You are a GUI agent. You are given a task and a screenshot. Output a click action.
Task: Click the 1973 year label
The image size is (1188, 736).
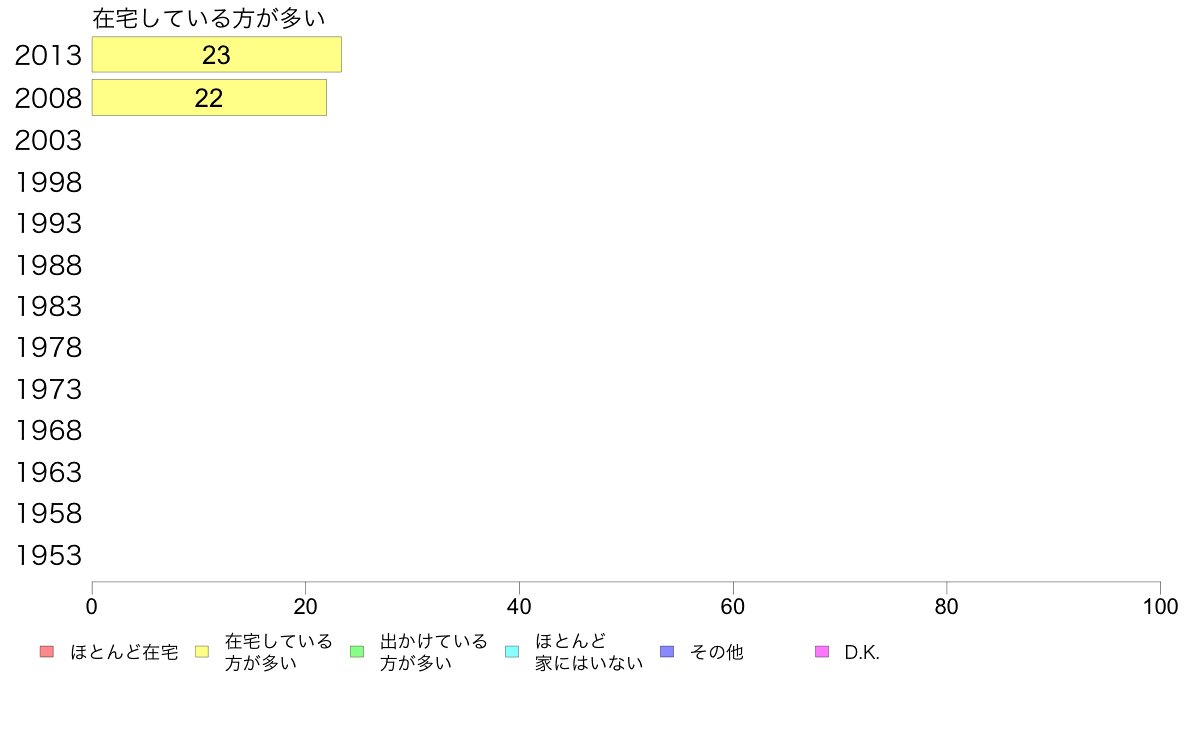point(48,390)
